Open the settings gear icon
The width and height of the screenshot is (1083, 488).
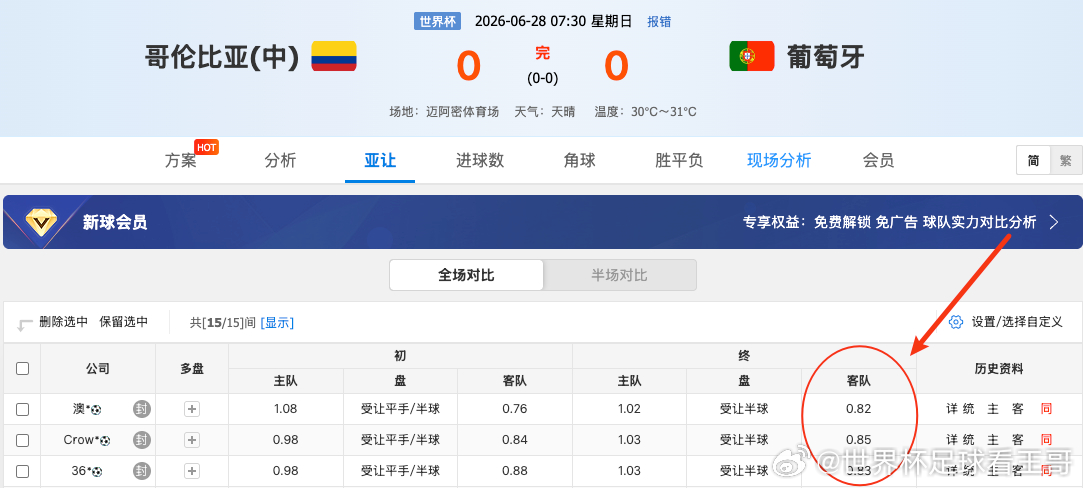click(956, 322)
